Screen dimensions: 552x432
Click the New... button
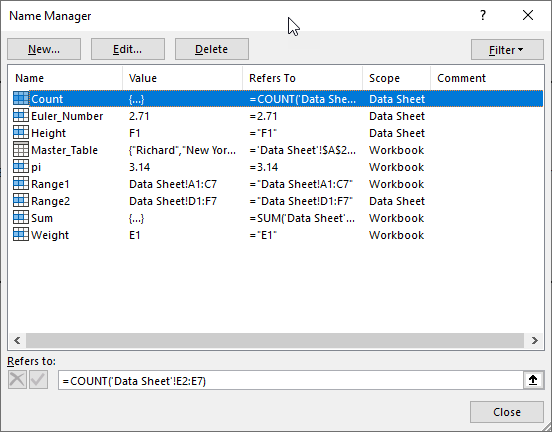(44, 49)
